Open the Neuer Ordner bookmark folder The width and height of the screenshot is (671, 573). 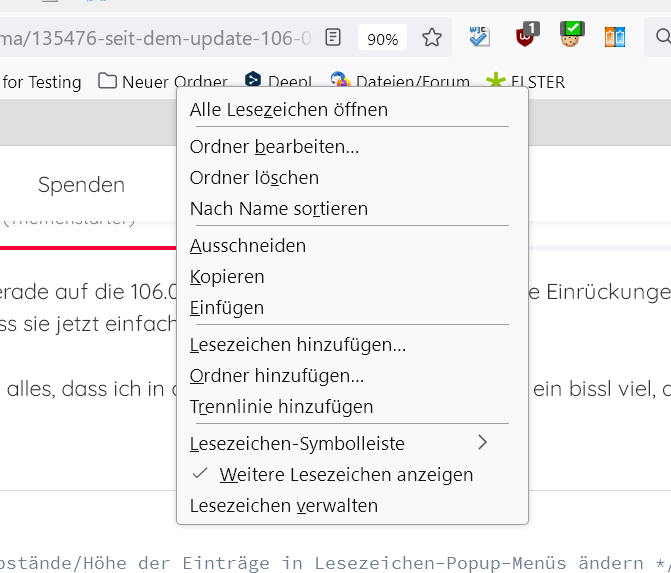[163, 82]
